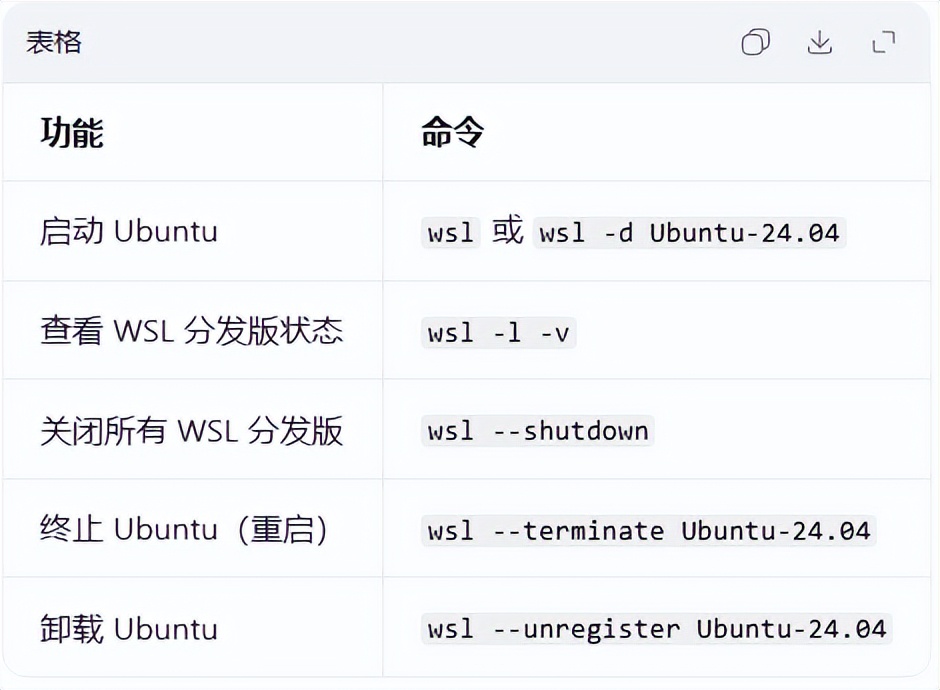Click the wsl --unregister Ubuntu-24.04 command
Image resolution: width=940 pixels, height=690 pixels.
(655, 629)
